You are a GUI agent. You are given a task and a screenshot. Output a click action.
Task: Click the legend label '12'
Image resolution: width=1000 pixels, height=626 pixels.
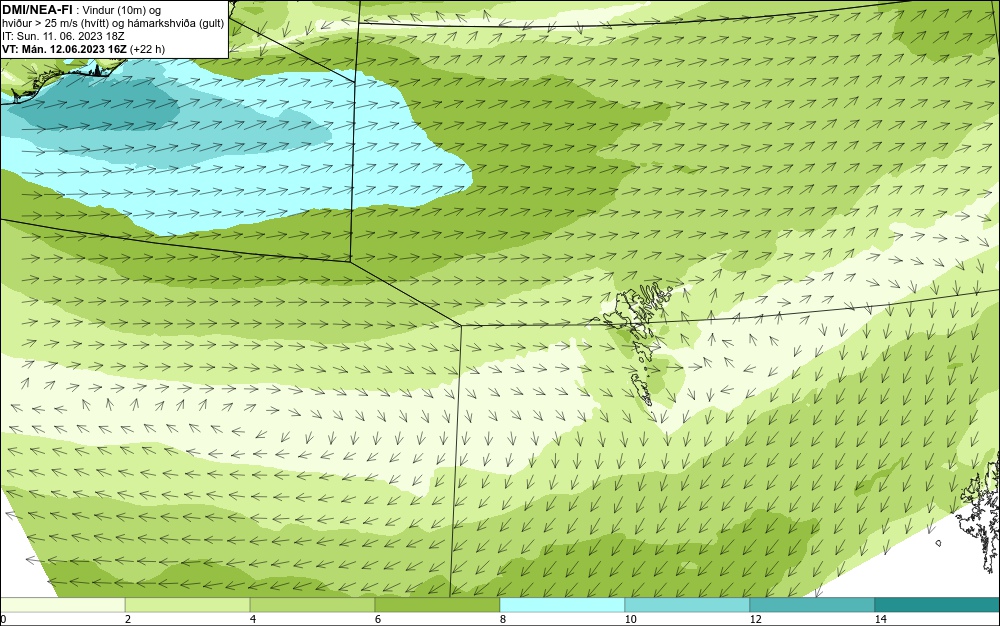tap(755, 619)
